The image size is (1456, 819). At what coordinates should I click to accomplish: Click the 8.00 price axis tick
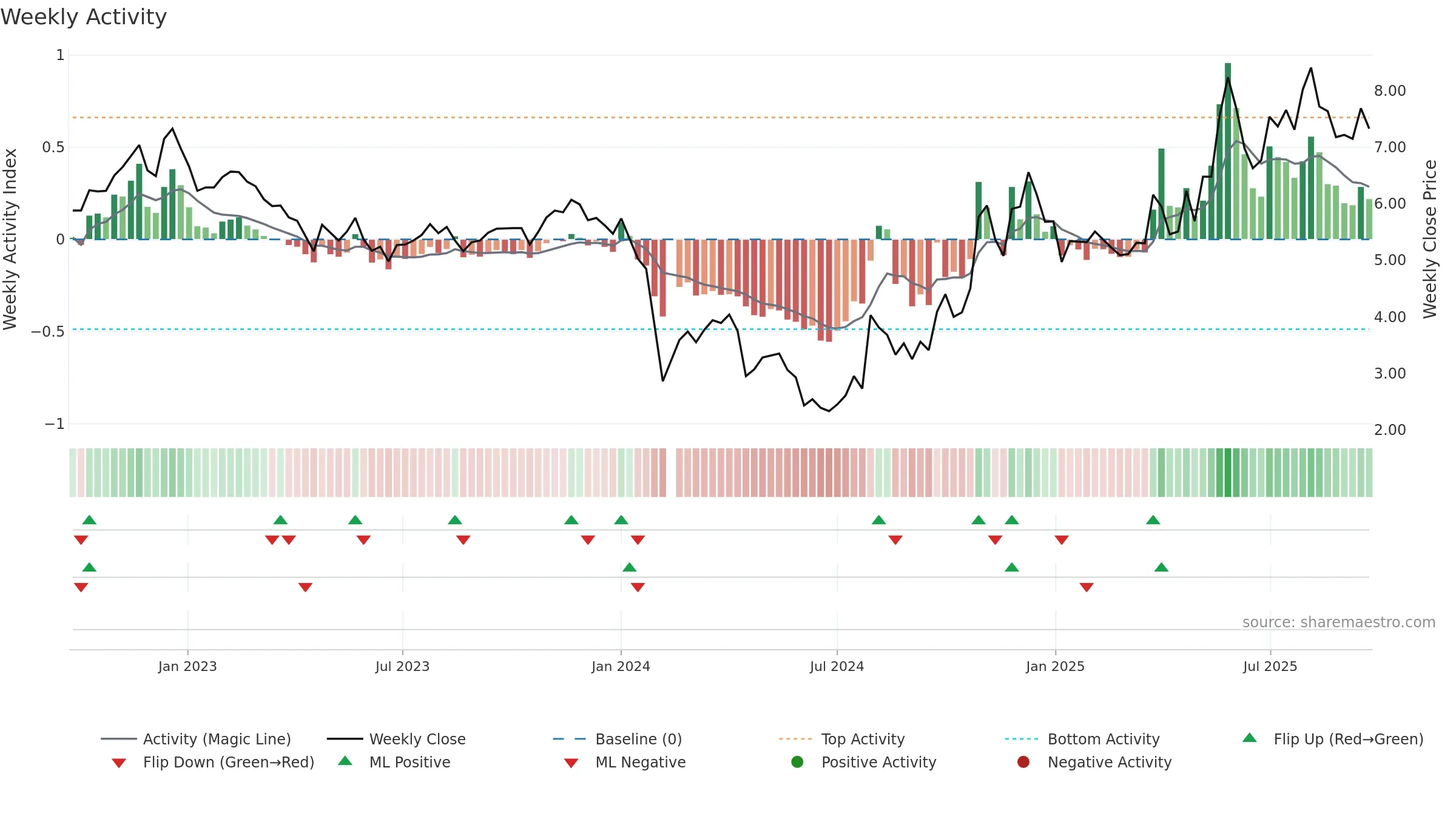(1390, 90)
